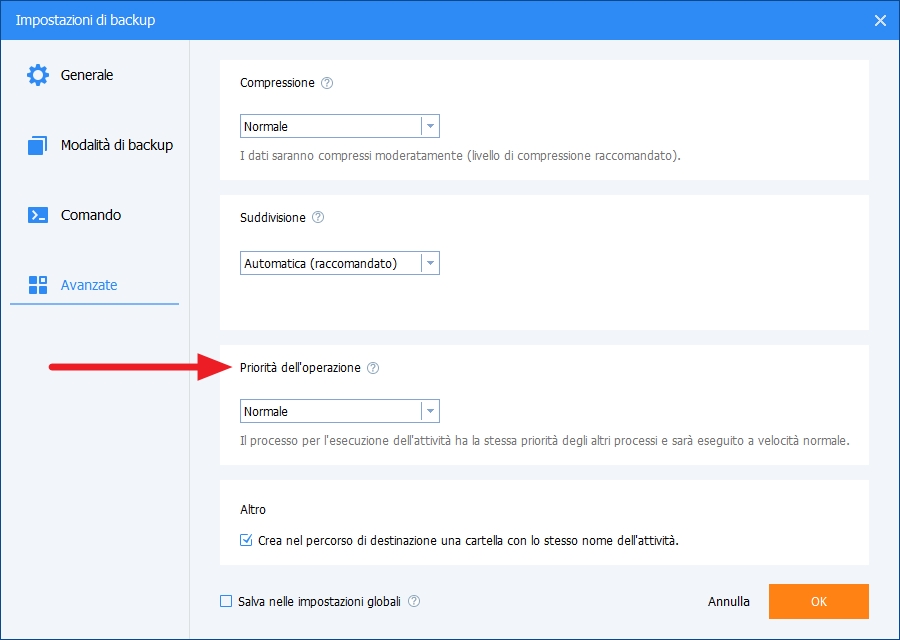
Task: Click the description 'Il processo per l'esecuzione dell'attività'
Action: click(346, 441)
